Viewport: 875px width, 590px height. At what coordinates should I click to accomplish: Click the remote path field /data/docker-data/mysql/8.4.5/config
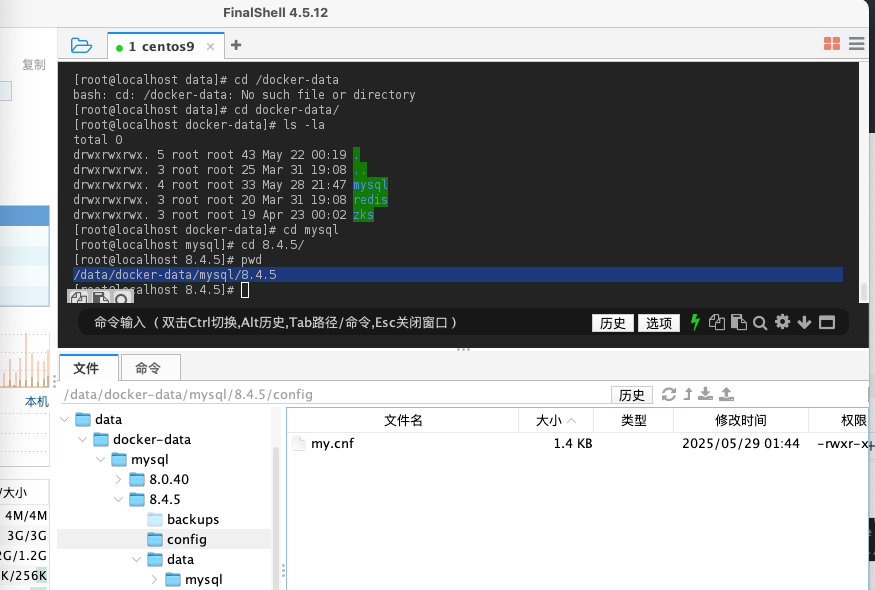[335, 394]
